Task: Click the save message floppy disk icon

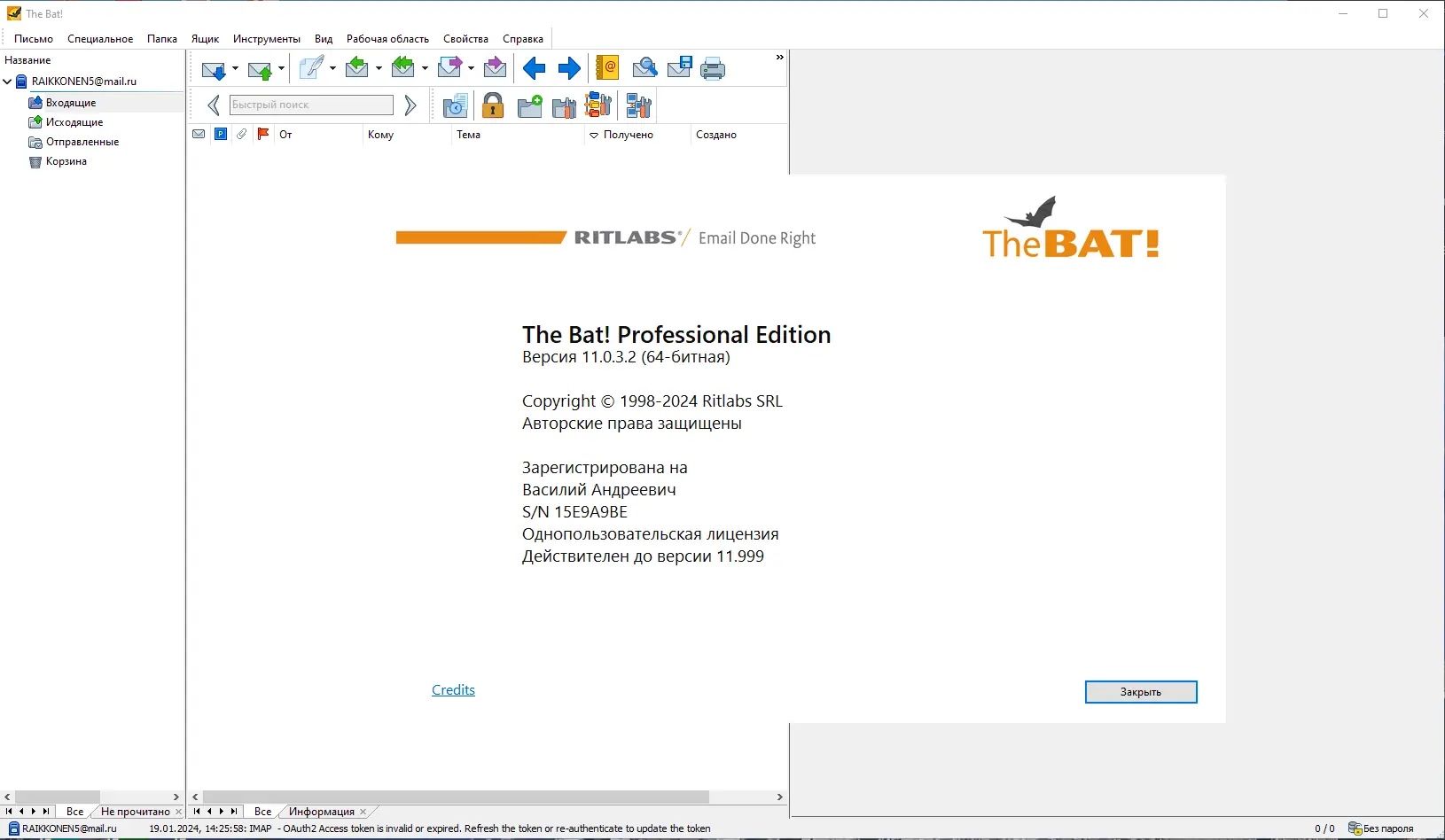Action: pos(680,68)
